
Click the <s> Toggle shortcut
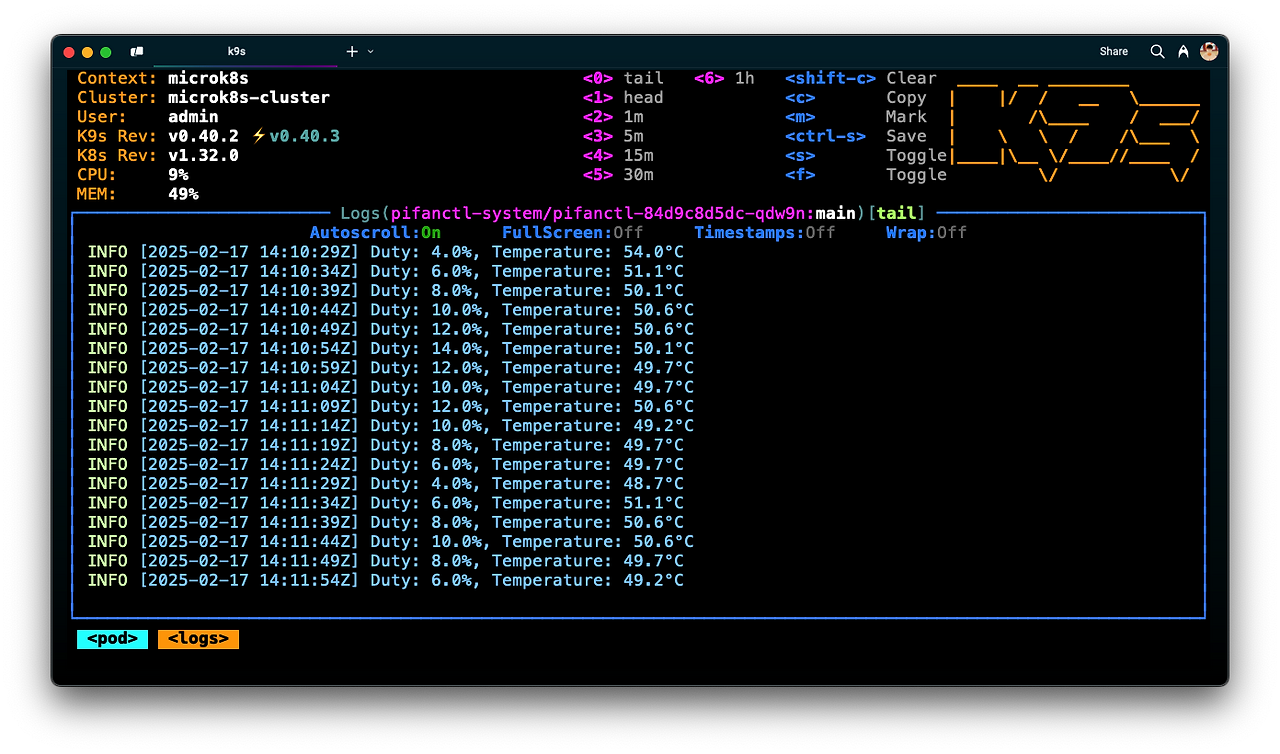tap(866, 155)
